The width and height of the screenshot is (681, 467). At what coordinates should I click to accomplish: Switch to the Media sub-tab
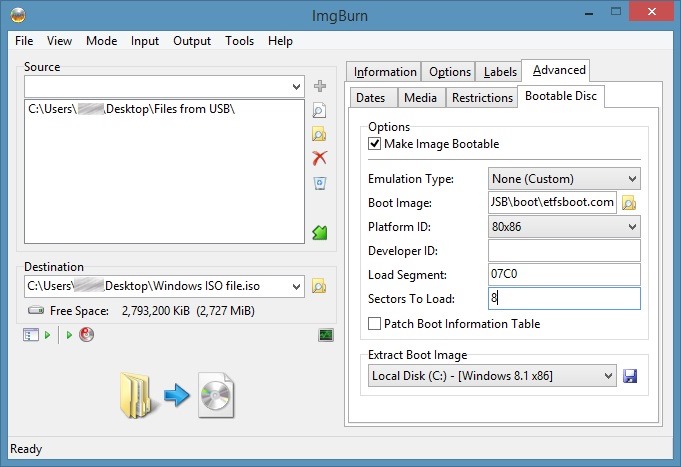420,98
